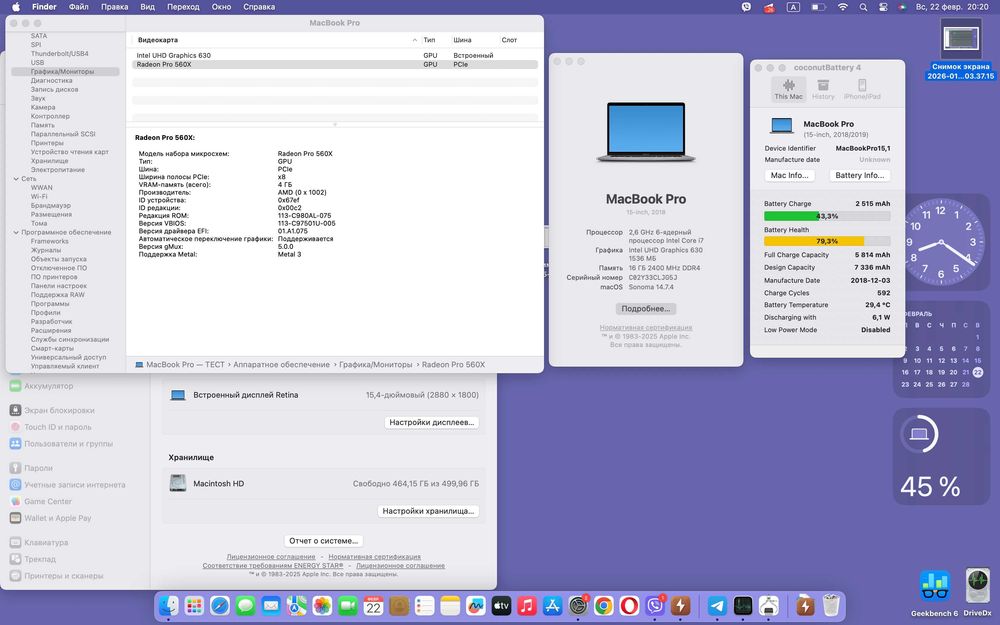The height and width of the screenshot is (625, 1000).
Task: Open Touch ID и пароль settings
Action: click(51, 427)
